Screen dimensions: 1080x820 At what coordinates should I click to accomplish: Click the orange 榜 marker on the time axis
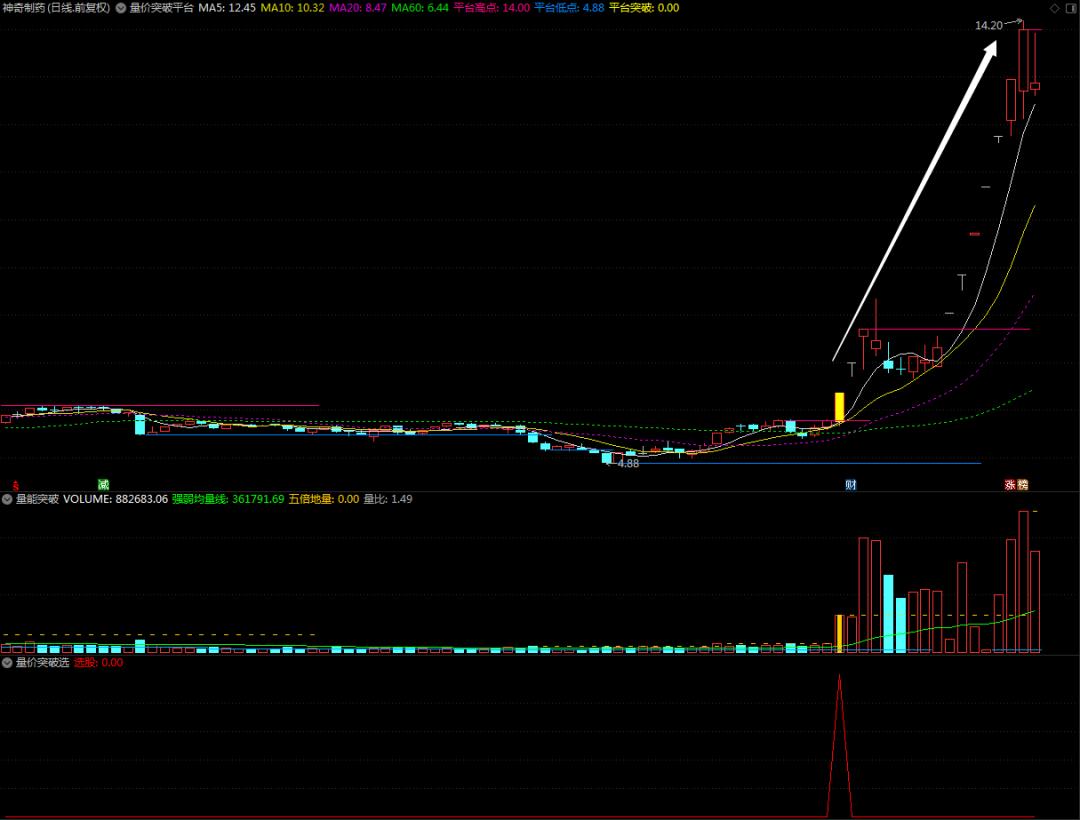point(1022,485)
